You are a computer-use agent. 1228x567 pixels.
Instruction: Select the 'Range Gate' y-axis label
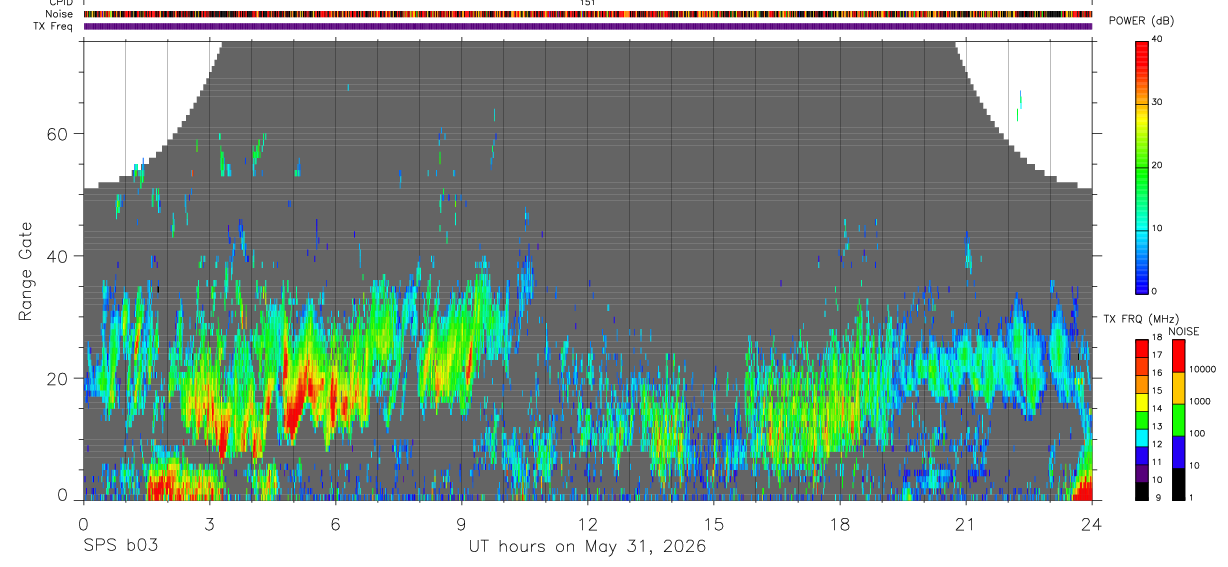(25, 271)
